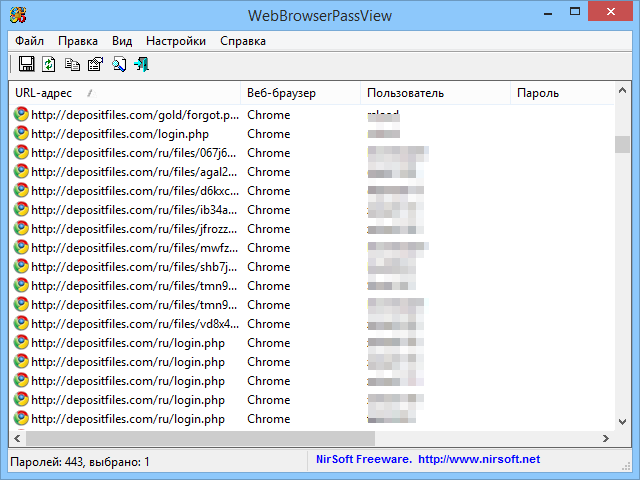The width and height of the screenshot is (640, 480).
Task: Open the Правка menu
Action: [x=78, y=41]
